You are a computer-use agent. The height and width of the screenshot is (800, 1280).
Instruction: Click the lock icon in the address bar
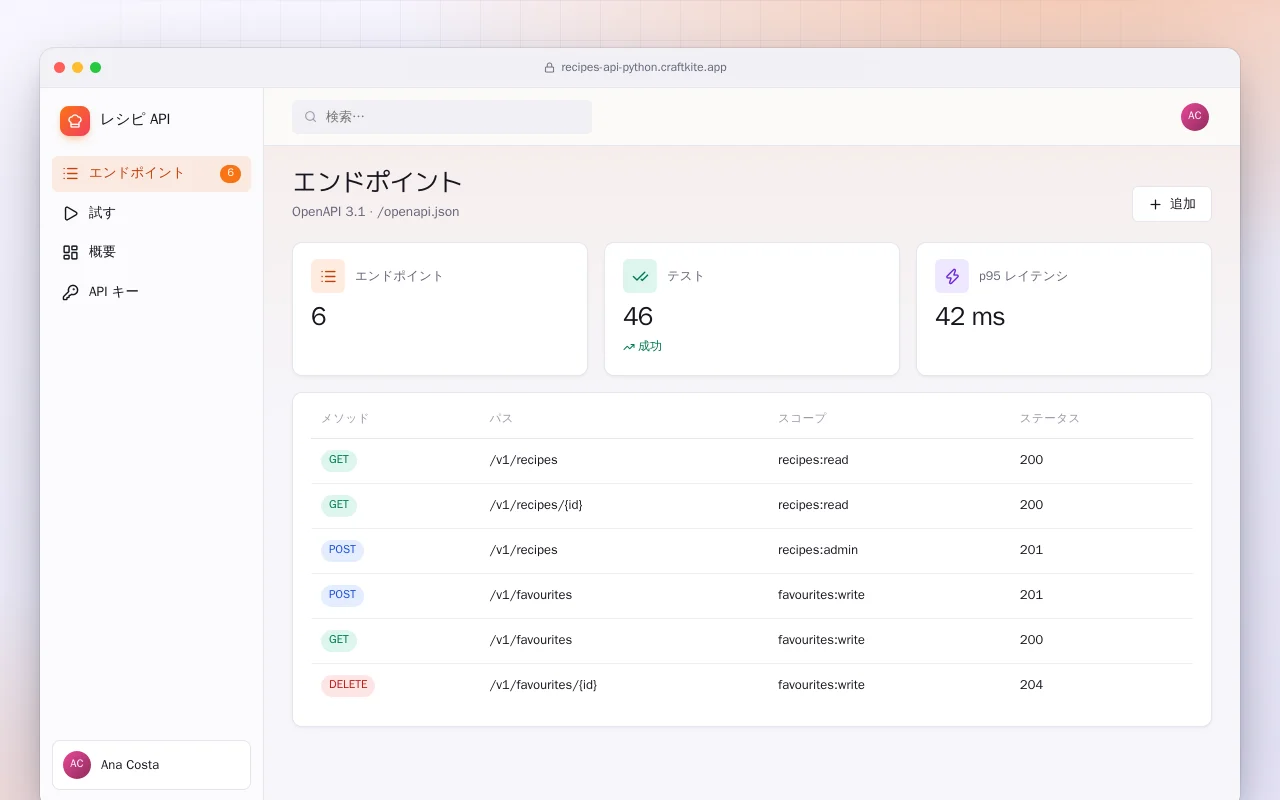point(549,68)
